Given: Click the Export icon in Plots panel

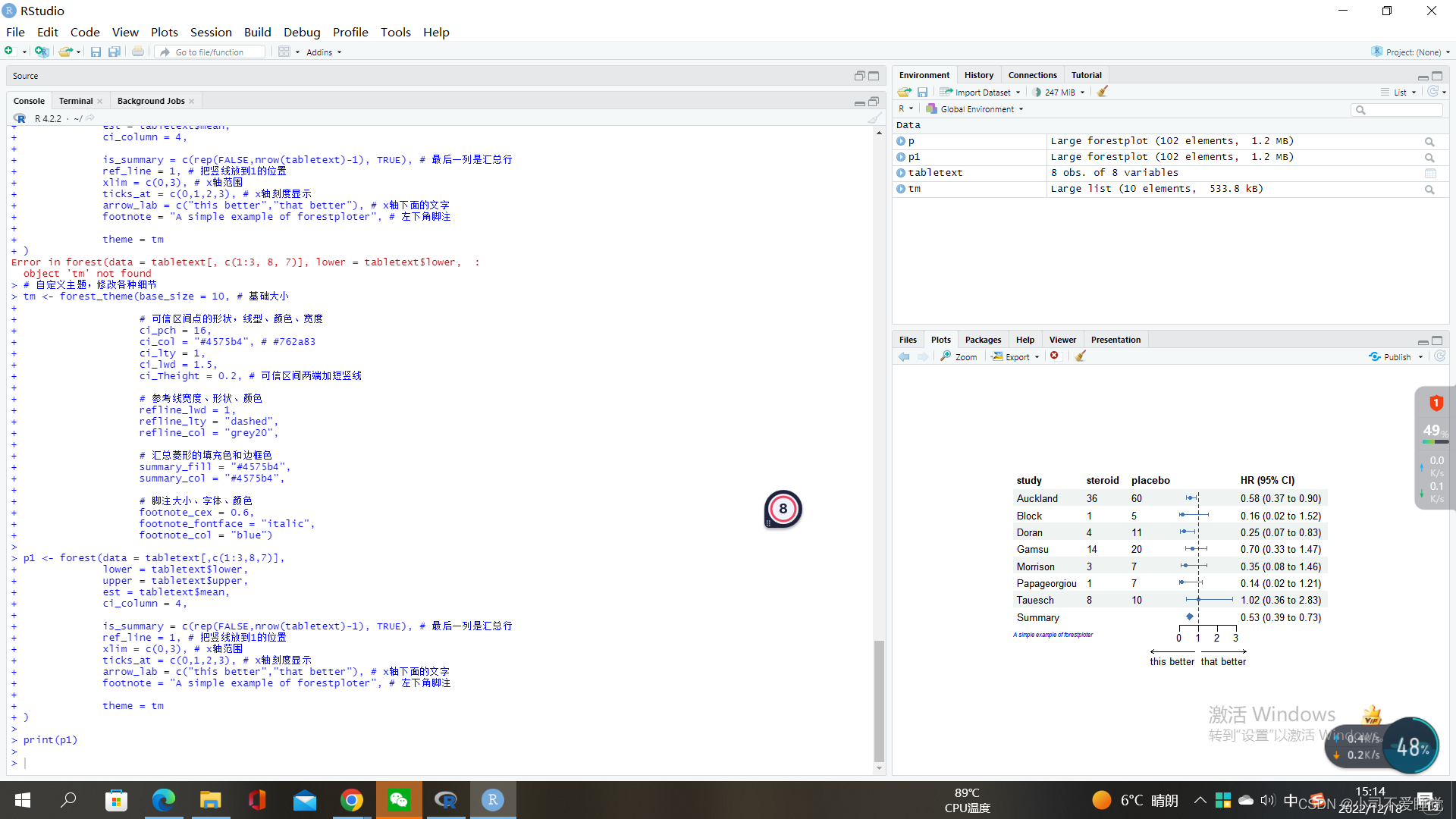Looking at the screenshot, I should coord(1013,356).
